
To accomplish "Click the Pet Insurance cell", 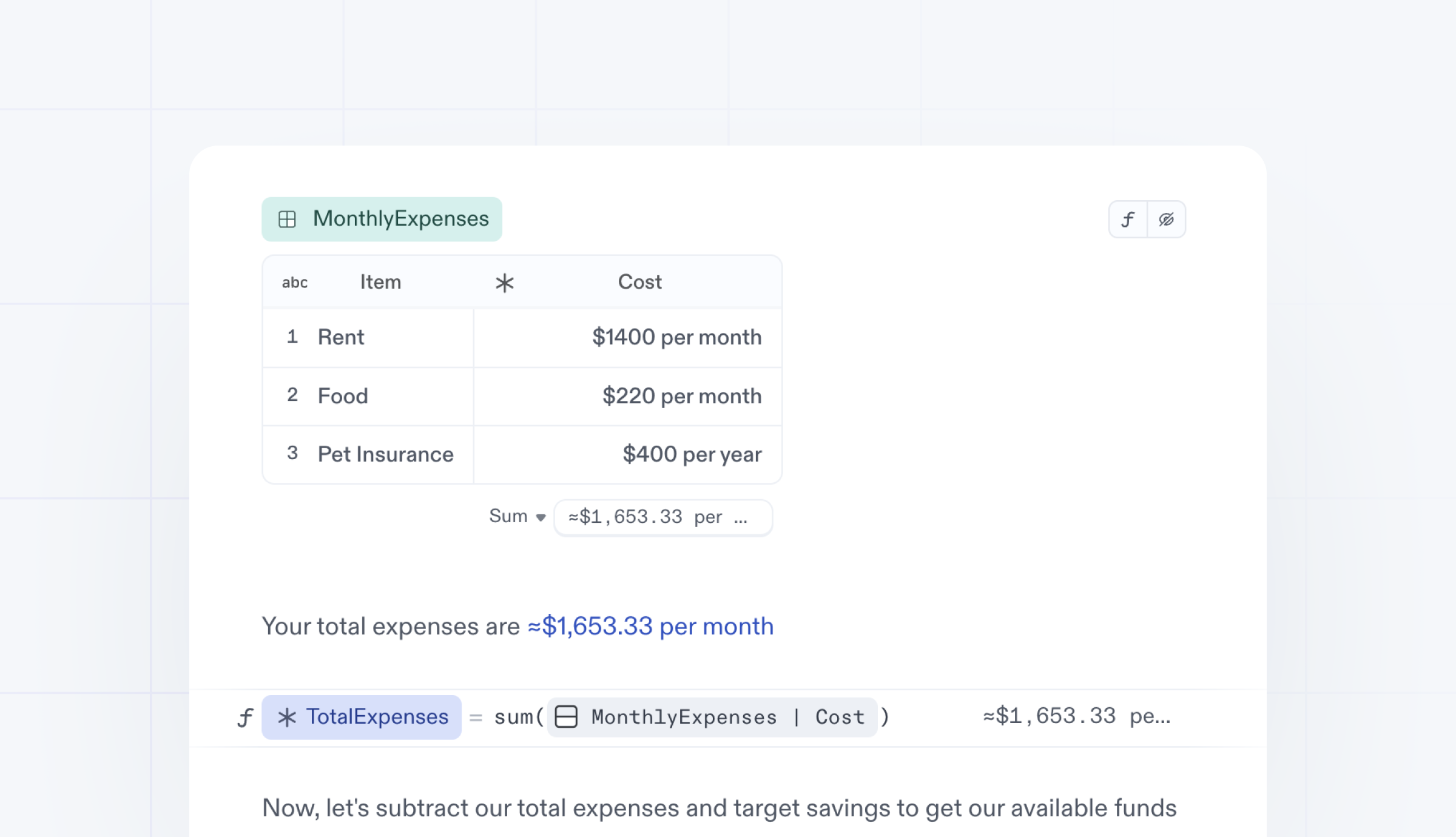I will [385, 454].
